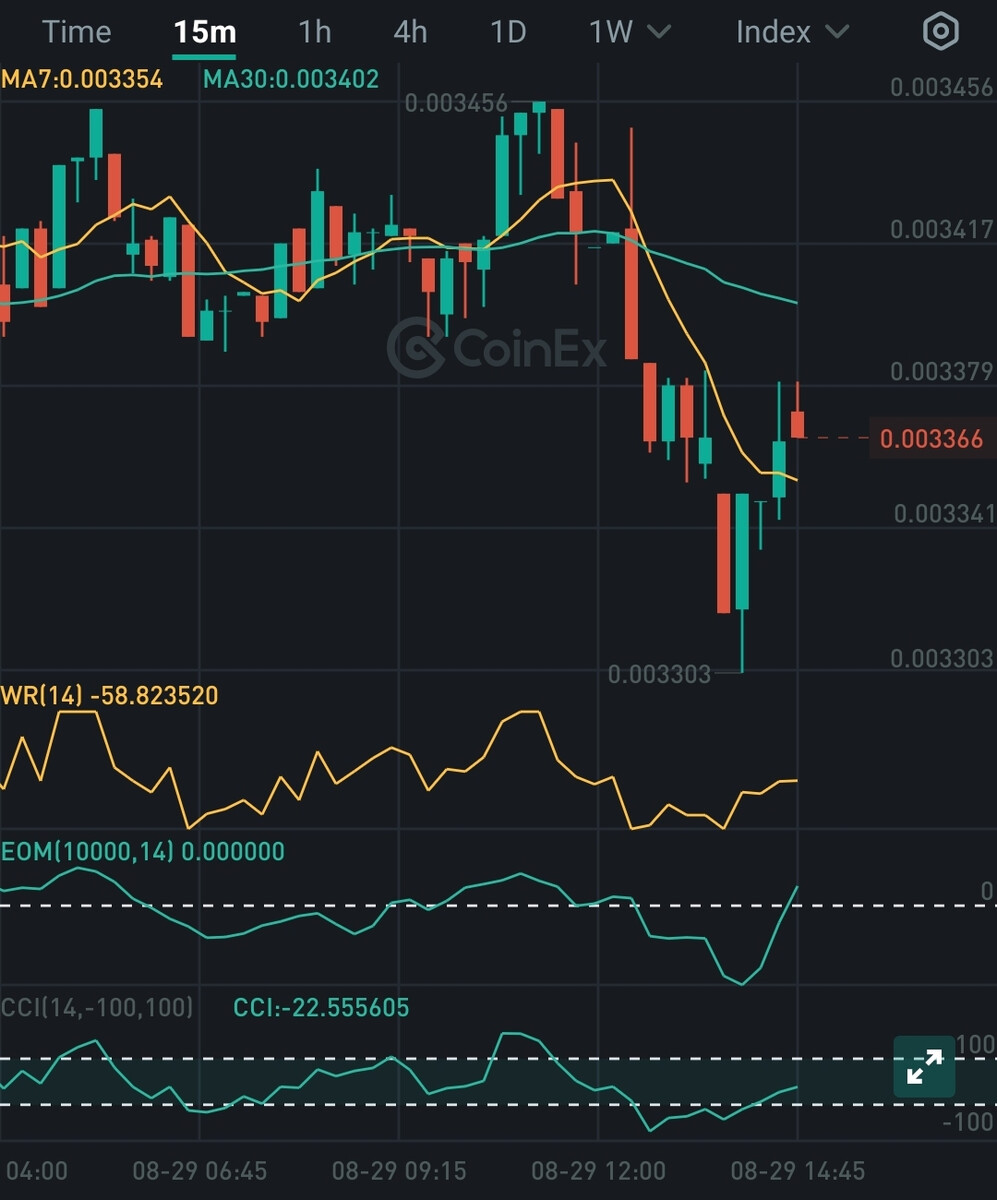Click the current price tag 0.003366
997x1200 pixels.
click(931, 439)
